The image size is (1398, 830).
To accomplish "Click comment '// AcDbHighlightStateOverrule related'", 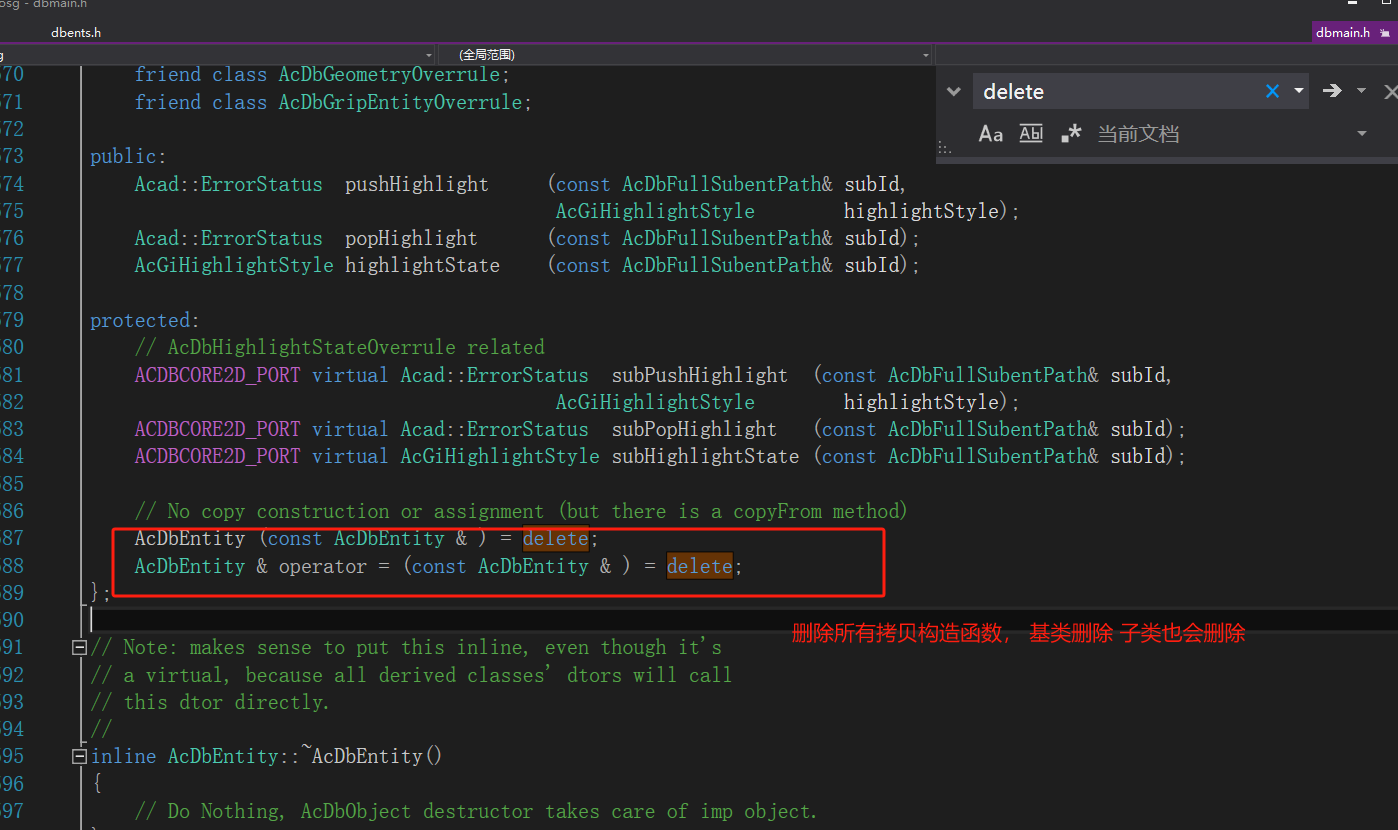I will point(340,347).
